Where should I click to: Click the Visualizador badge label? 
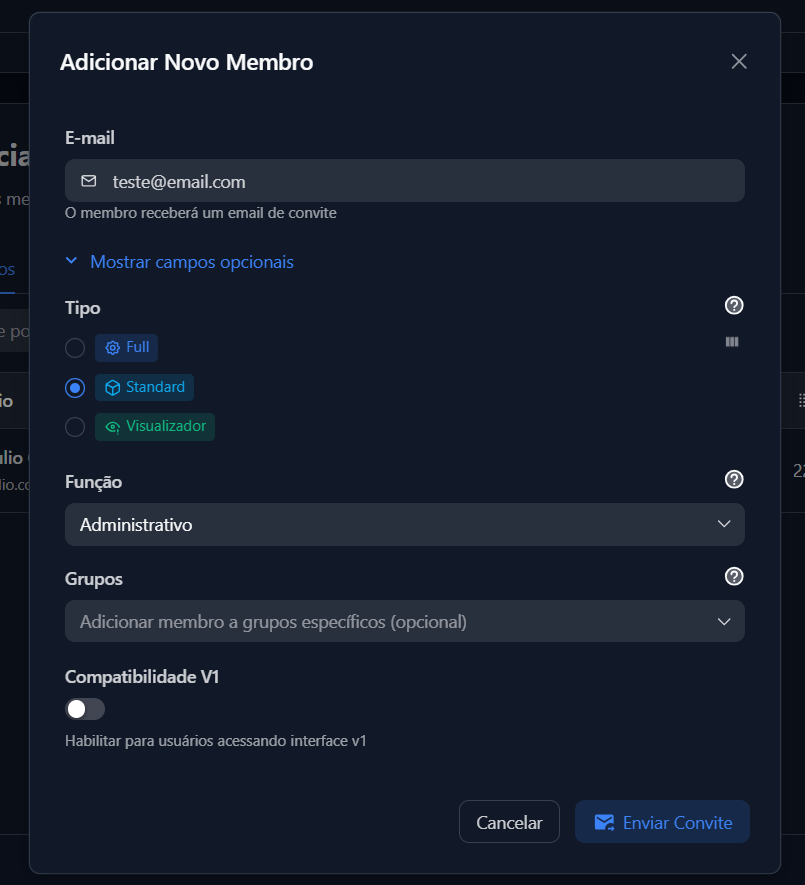165,427
